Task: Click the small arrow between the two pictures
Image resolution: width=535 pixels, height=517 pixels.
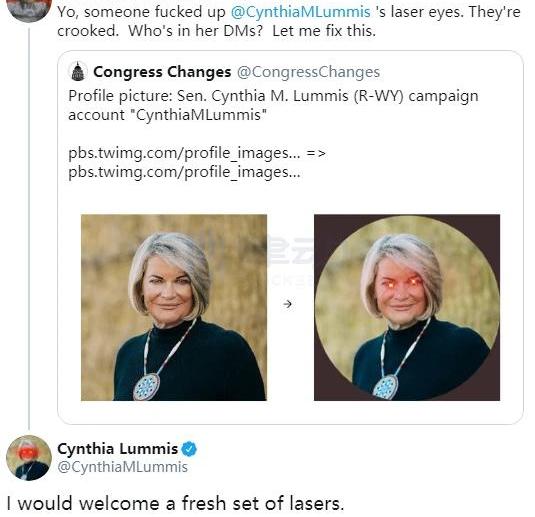Action: point(288,304)
